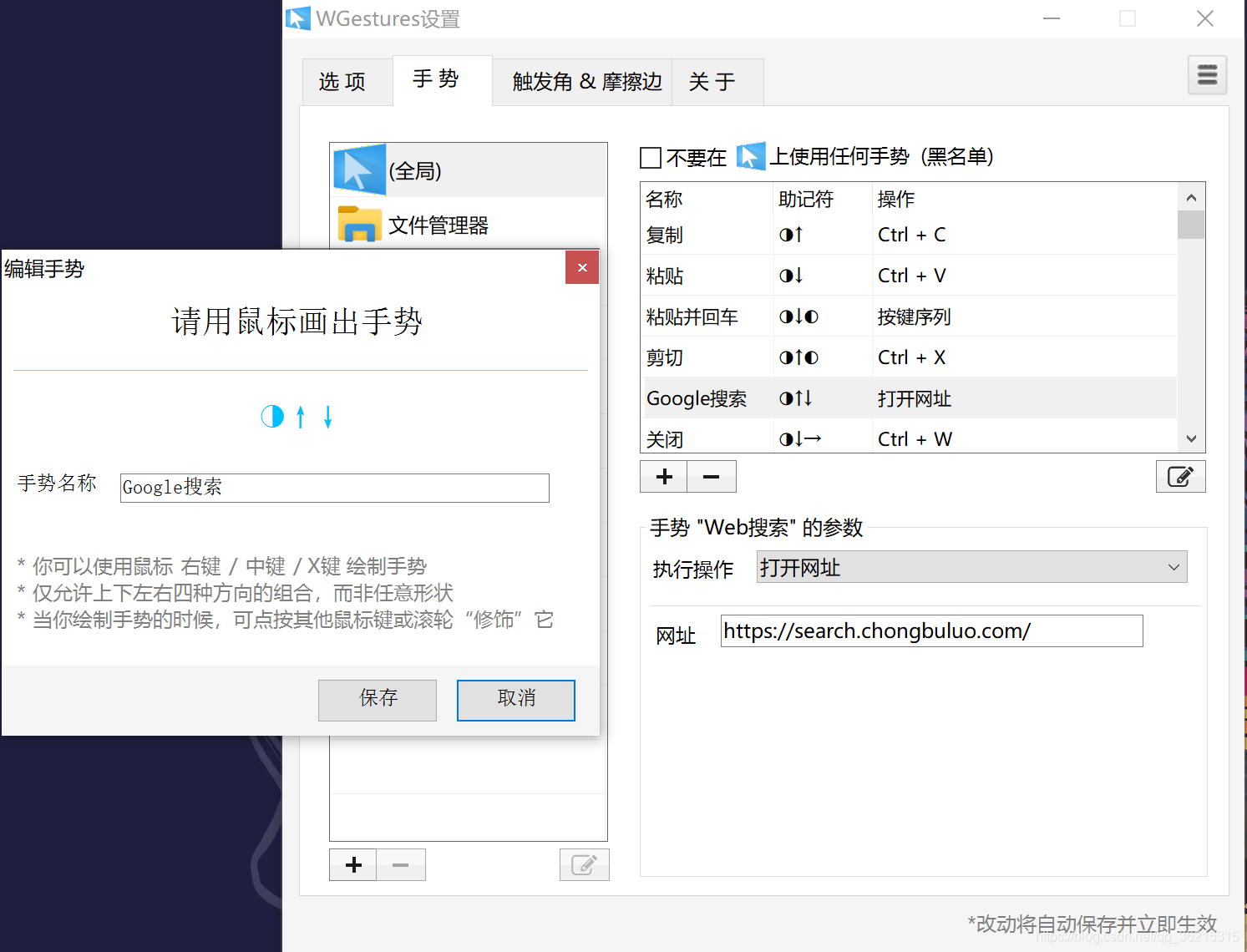1247x952 pixels.
Task: Switch to the 选项 tab
Action: pyautogui.click(x=347, y=82)
